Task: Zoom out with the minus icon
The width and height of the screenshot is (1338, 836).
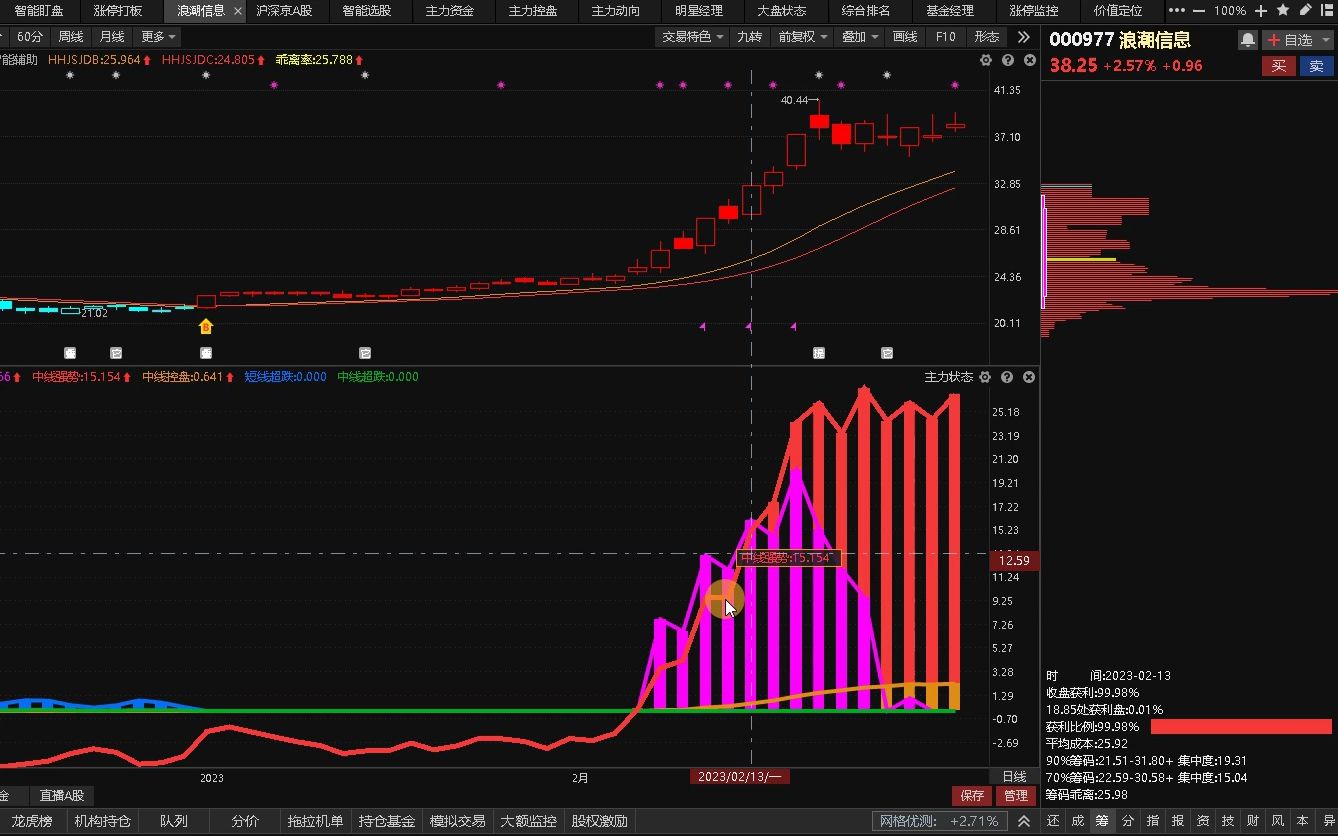Action: (x=1200, y=11)
